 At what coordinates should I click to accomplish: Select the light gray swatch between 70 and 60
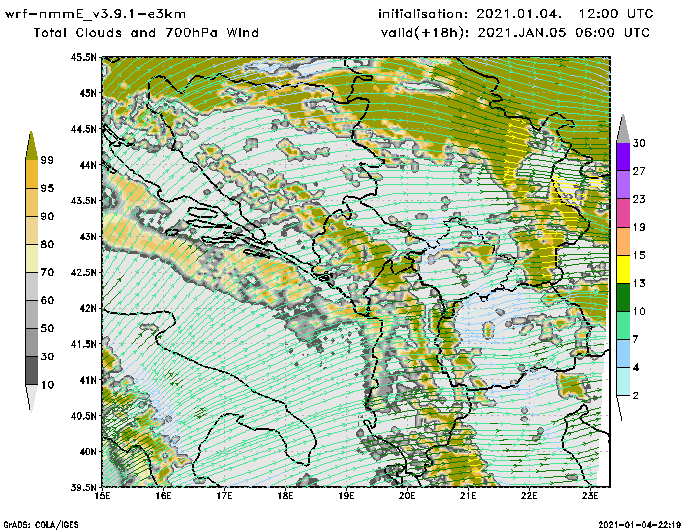[31, 287]
